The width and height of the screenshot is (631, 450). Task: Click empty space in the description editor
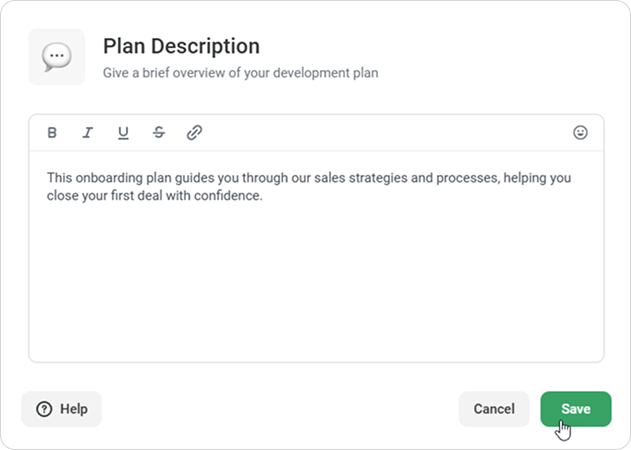coord(316,282)
